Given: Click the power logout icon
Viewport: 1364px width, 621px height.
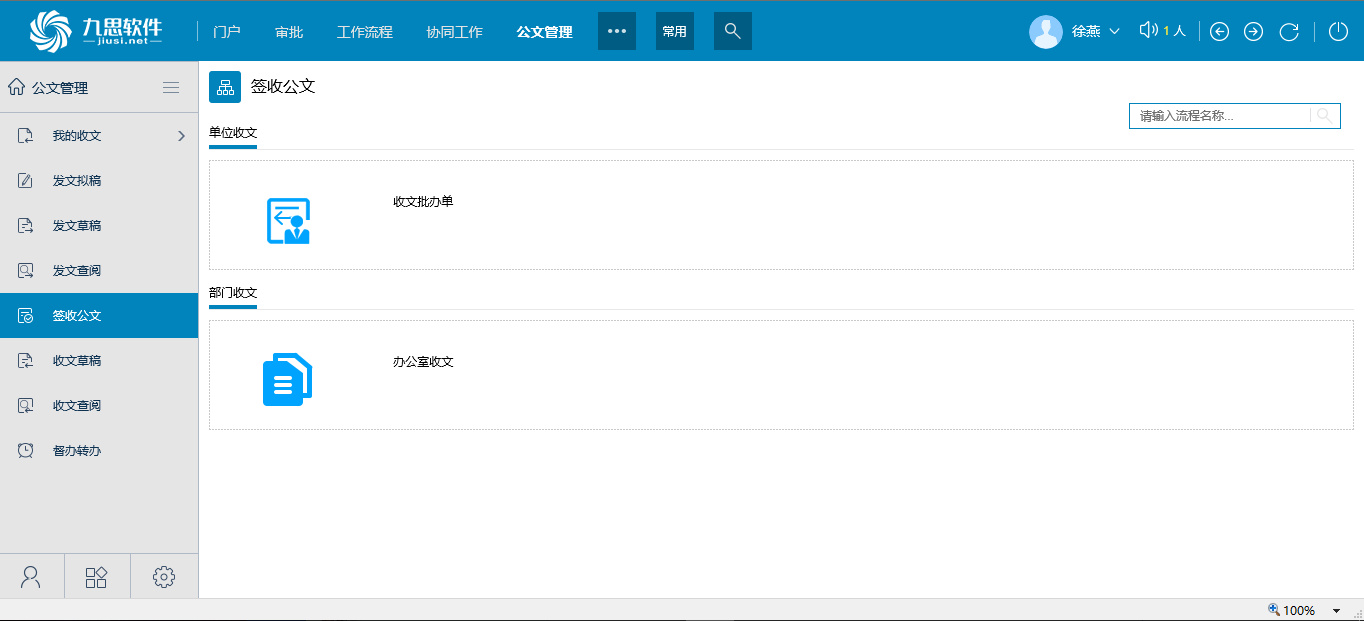Looking at the screenshot, I should [x=1338, y=31].
